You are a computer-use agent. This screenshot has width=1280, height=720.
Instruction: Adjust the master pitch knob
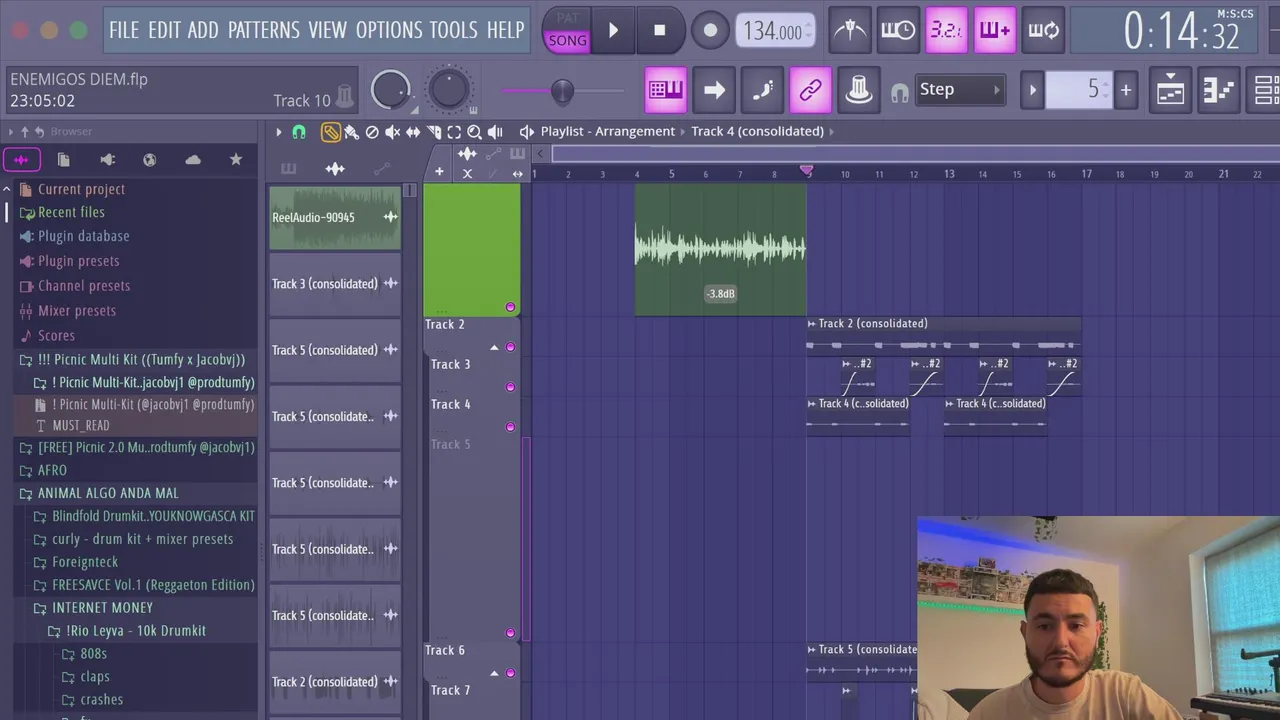[x=449, y=91]
